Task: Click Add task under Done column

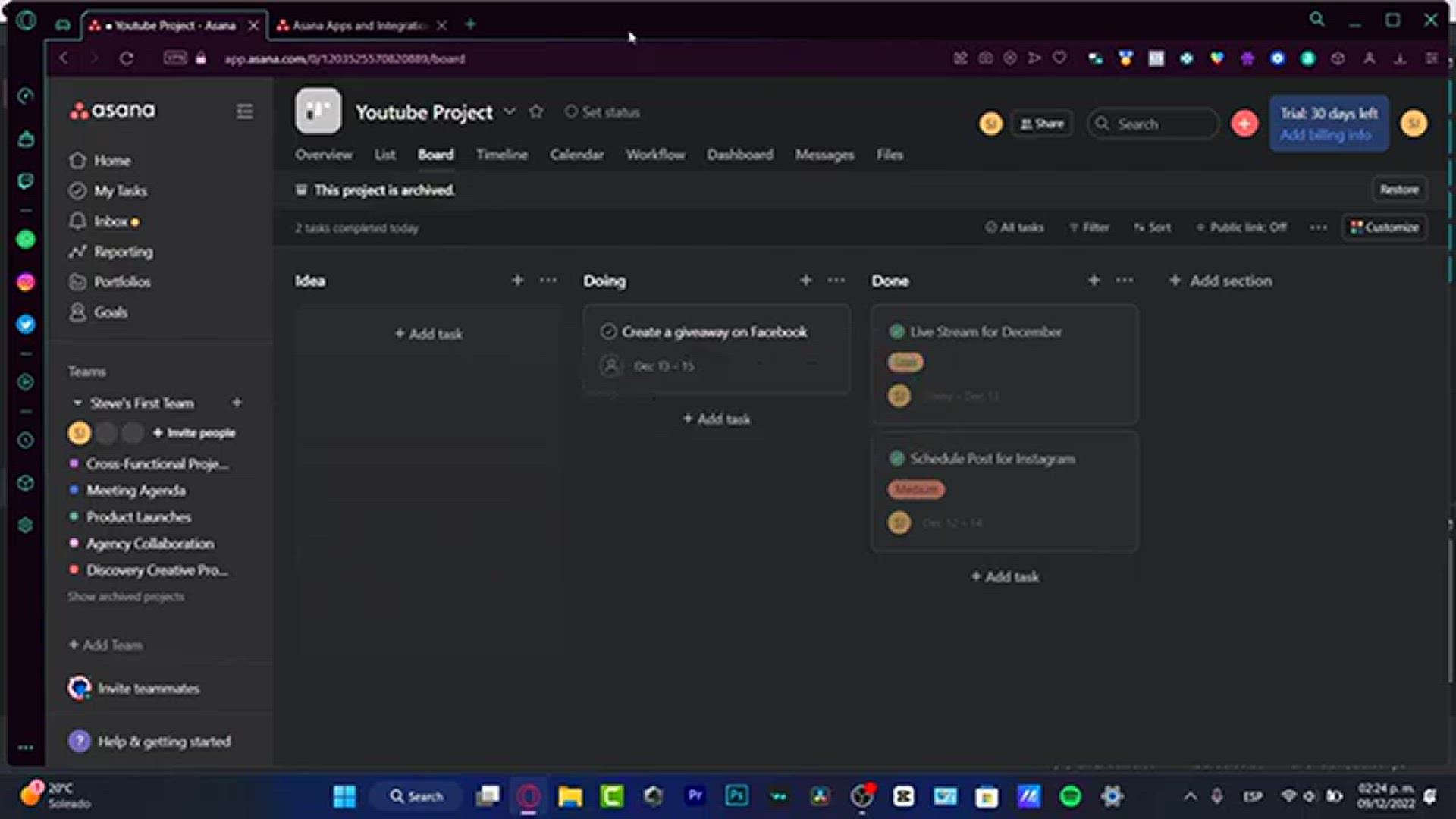Action: [x=1005, y=577]
